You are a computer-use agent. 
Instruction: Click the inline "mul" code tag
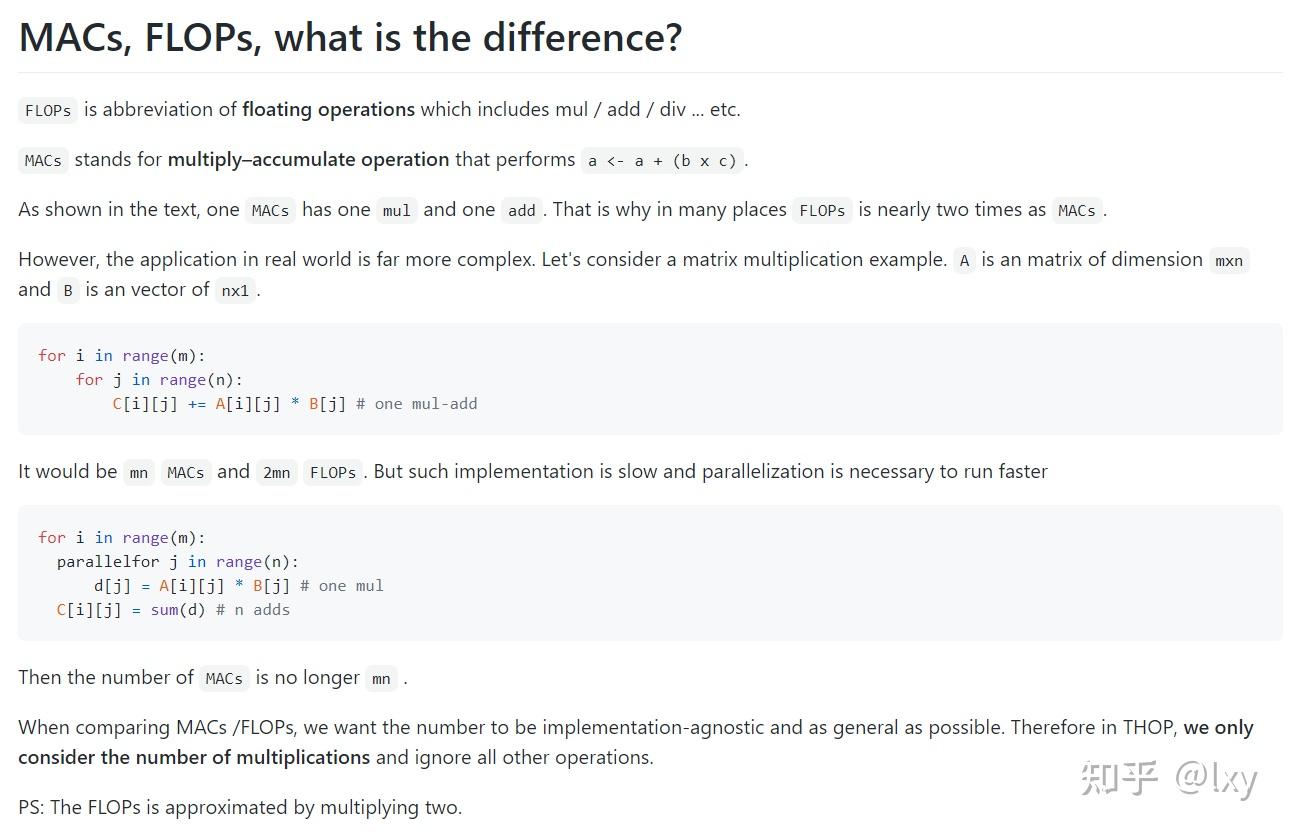tap(396, 210)
